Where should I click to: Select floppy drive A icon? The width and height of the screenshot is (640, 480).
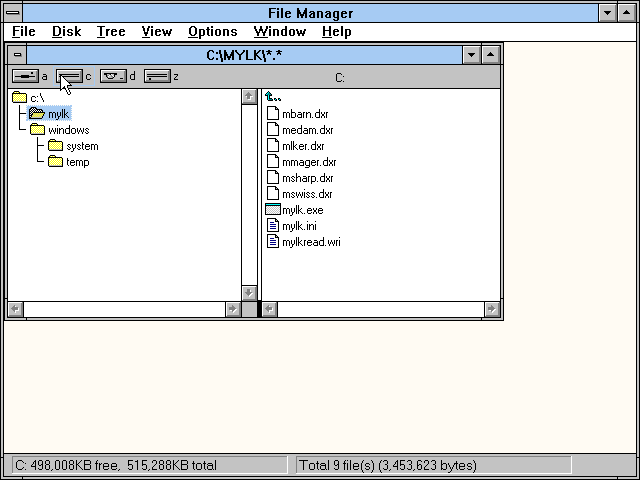tap(24, 76)
